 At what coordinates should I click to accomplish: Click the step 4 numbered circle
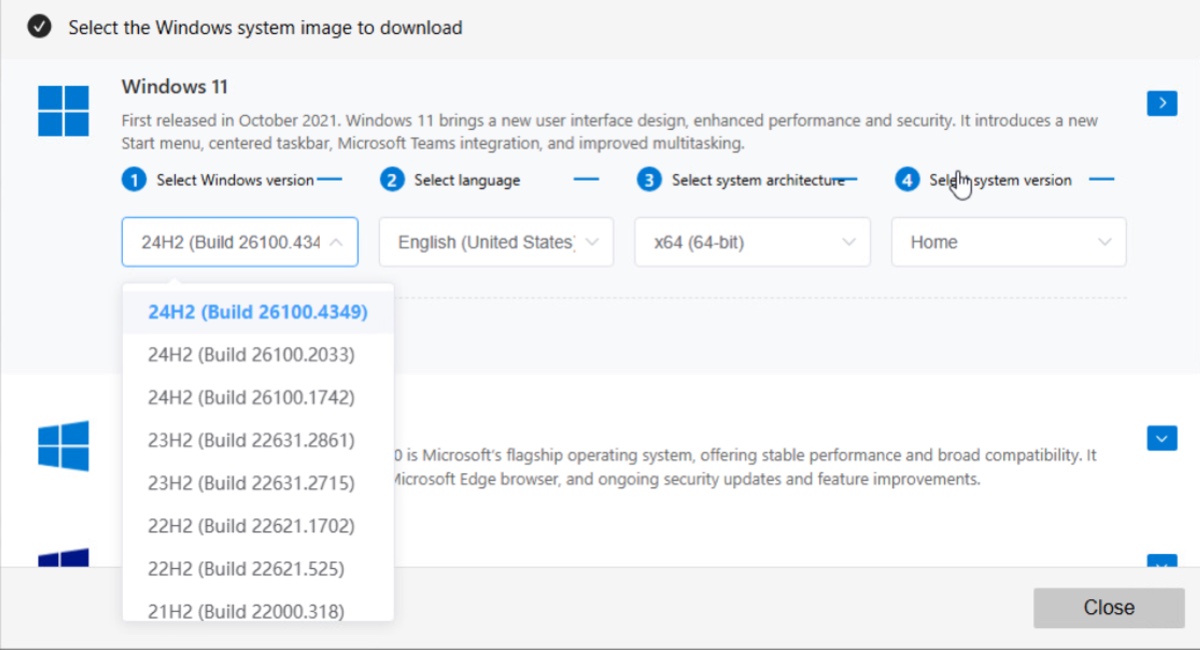click(906, 179)
